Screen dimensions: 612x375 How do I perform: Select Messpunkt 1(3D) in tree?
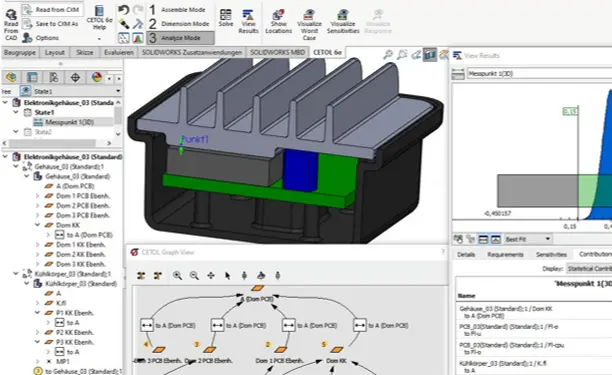[69, 122]
